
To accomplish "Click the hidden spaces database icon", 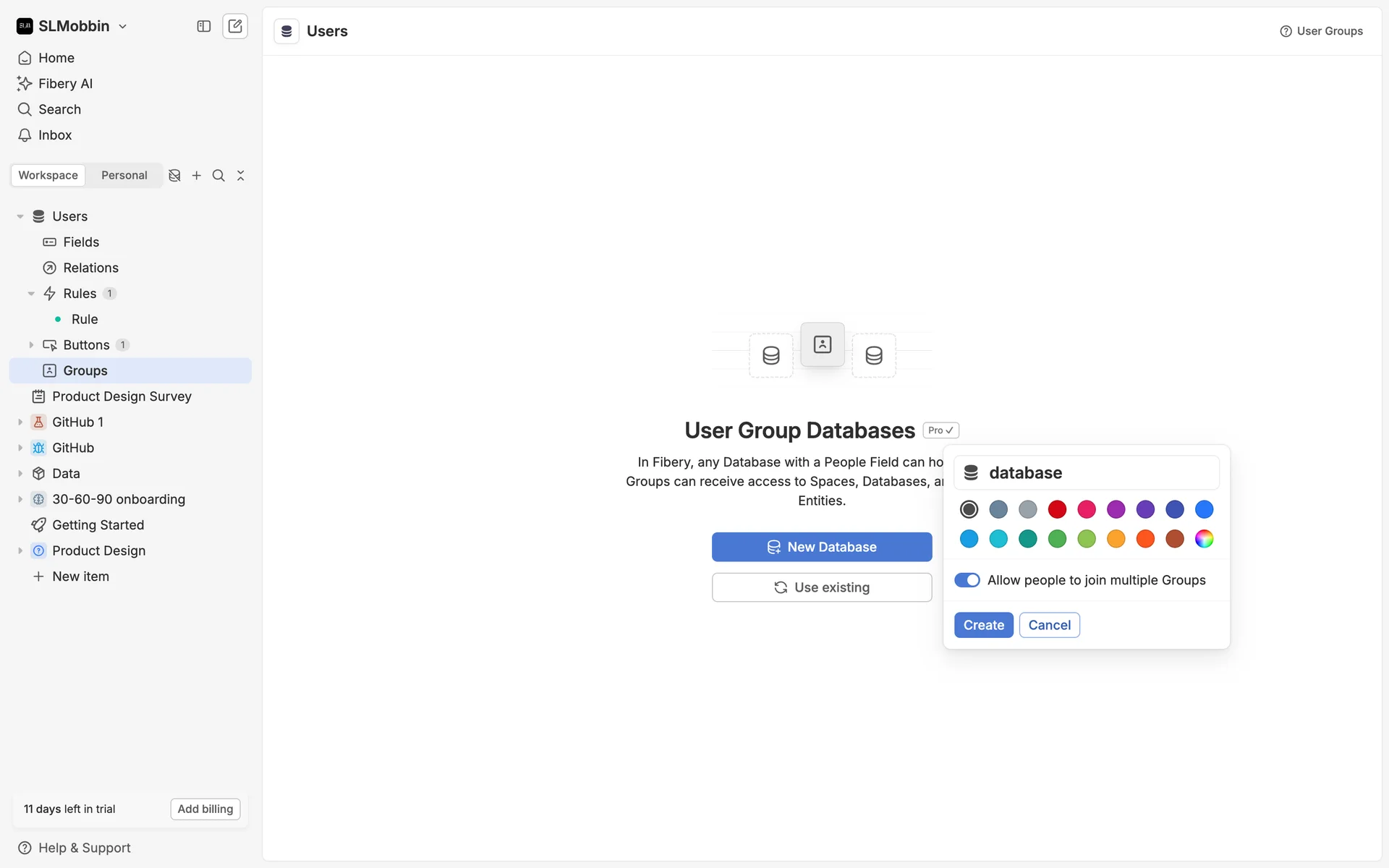I will click(x=174, y=176).
